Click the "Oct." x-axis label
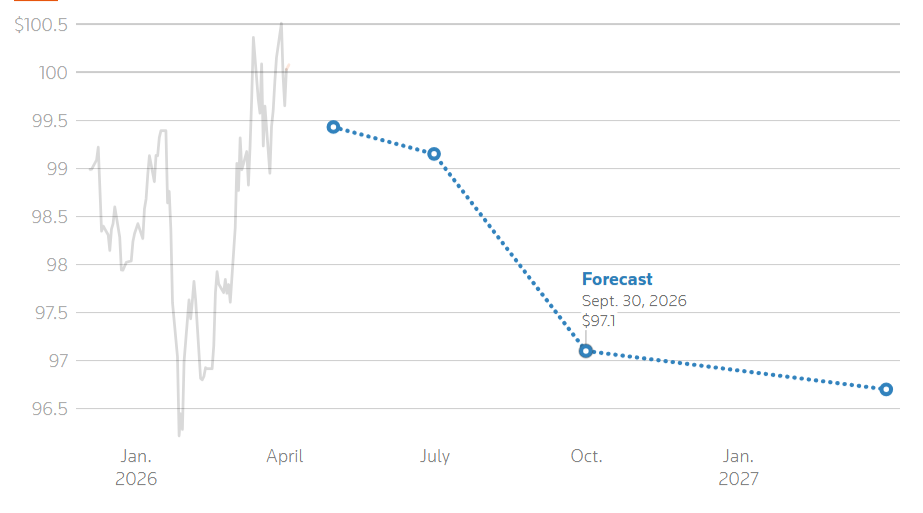923x513 pixels. (x=586, y=457)
